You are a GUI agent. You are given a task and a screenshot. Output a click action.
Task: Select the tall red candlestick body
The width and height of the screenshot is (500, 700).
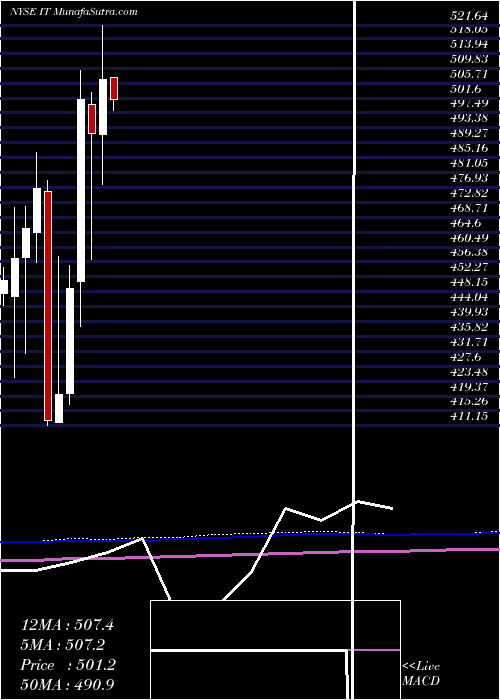[x=48, y=306]
